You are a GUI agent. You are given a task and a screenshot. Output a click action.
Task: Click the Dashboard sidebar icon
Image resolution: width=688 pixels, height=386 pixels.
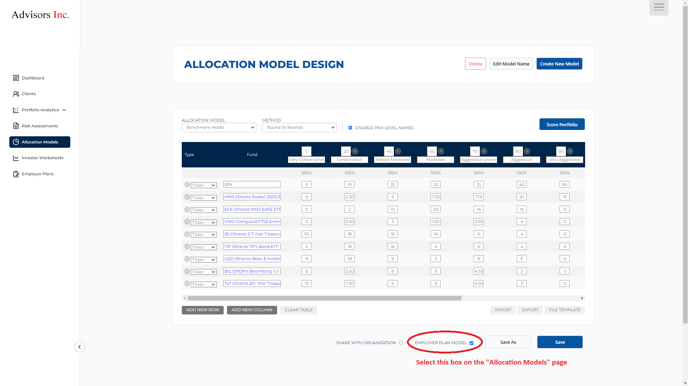click(16, 78)
